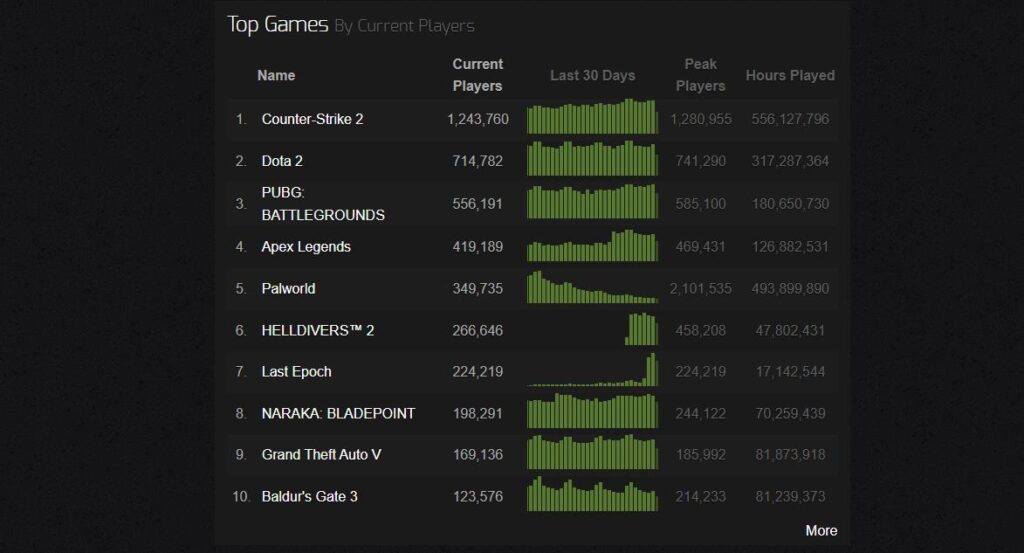Click Palworld's declining 30-day chart
This screenshot has height=553, width=1024.
(592, 287)
